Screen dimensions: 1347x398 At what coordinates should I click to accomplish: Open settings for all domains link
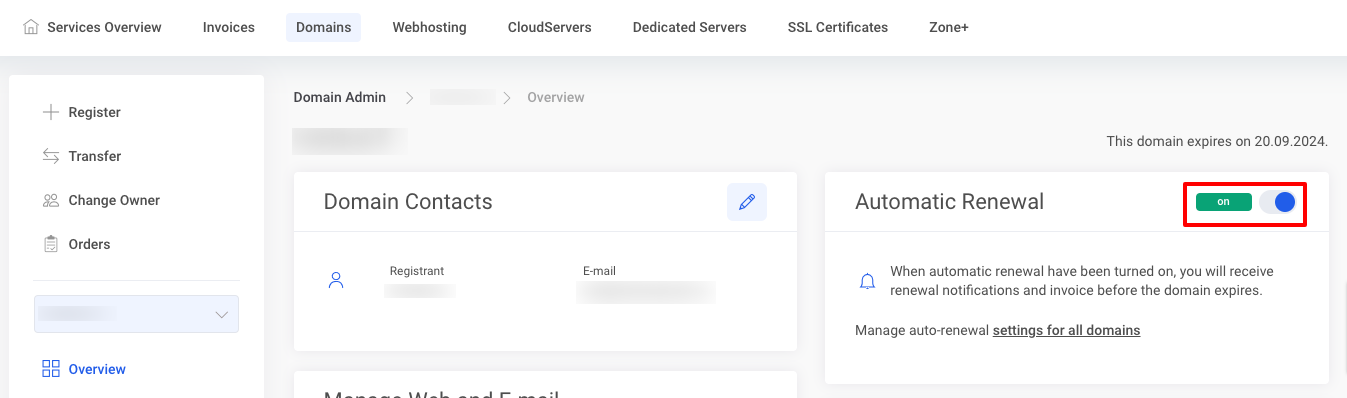1066,330
